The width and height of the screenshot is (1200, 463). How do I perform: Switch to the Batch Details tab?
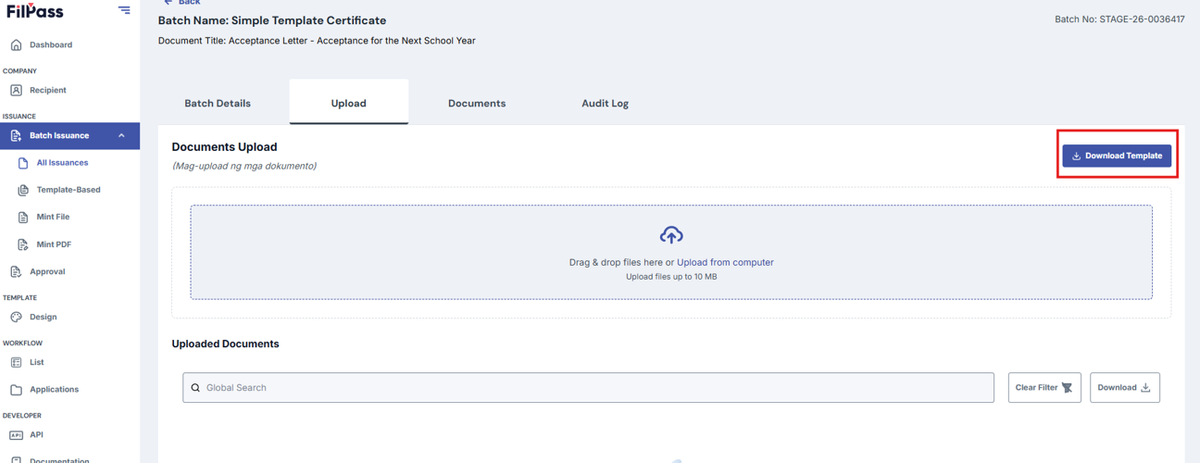(x=217, y=103)
